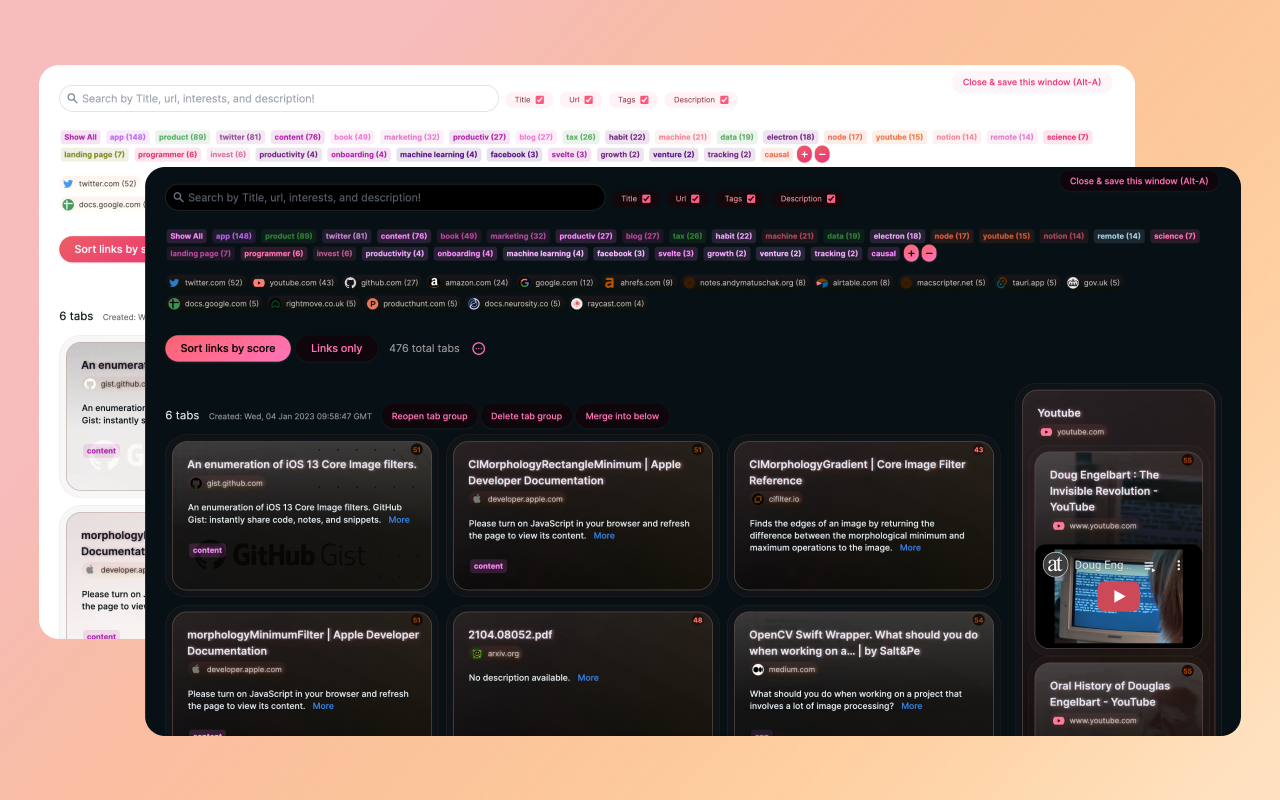Click Sort links by score button

click(x=228, y=348)
